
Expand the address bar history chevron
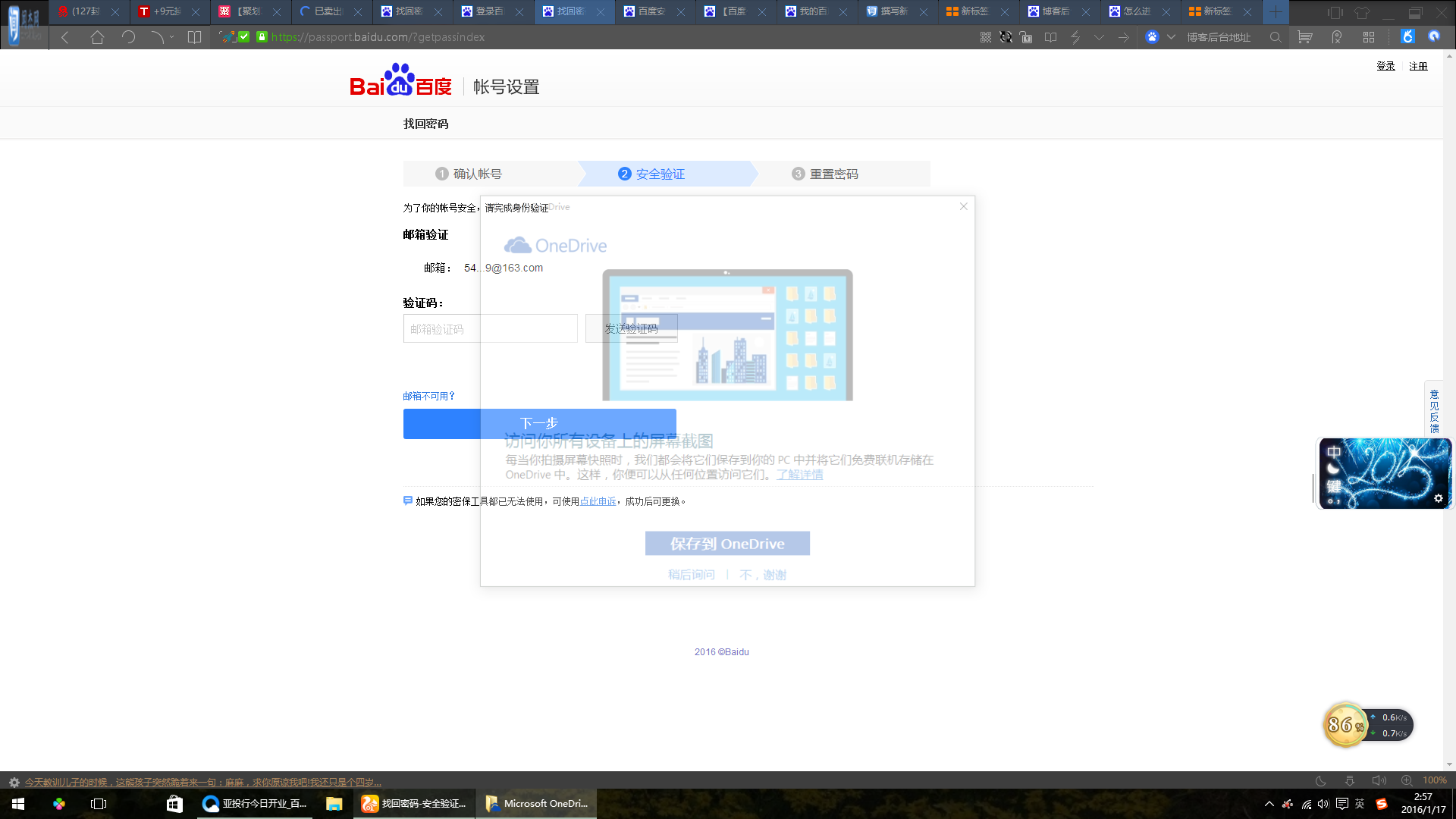click(x=1099, y=37)
